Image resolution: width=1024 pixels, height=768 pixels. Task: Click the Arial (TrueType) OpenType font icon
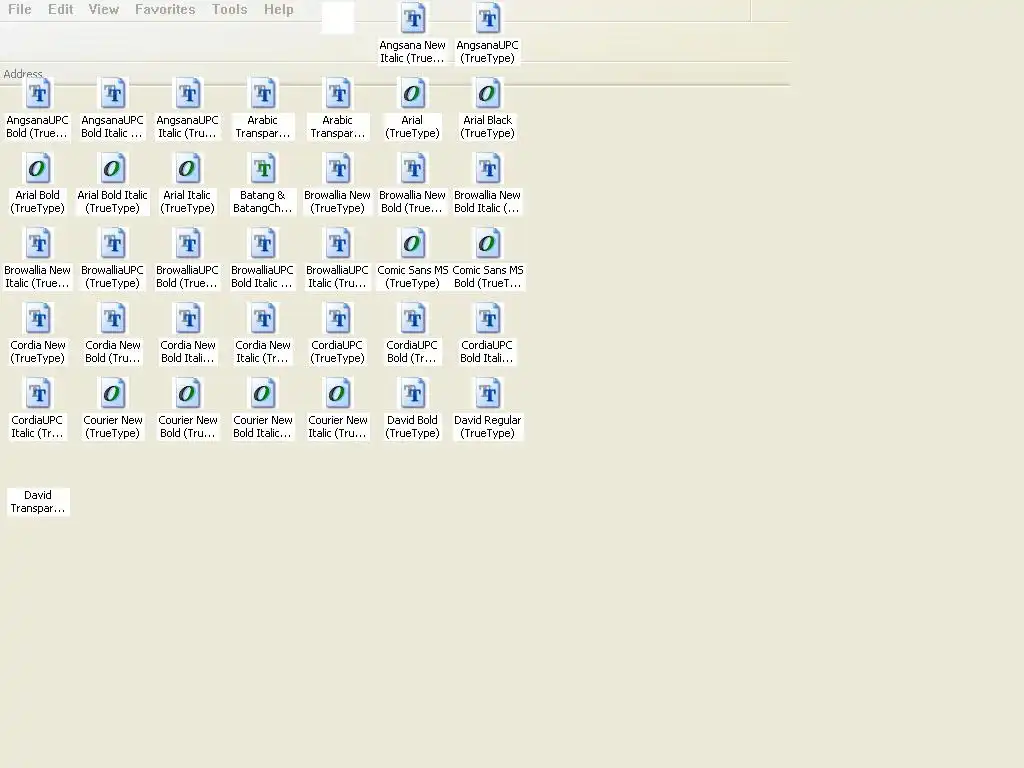pos(413,93)
